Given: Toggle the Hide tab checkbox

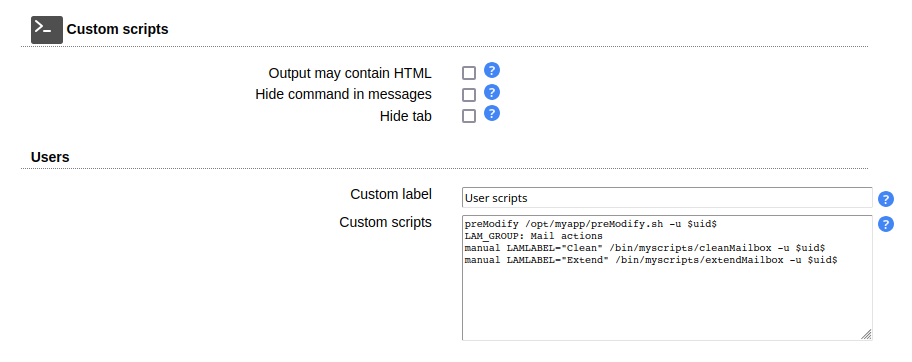Looking at the screenshot, I should pos(469,116).
